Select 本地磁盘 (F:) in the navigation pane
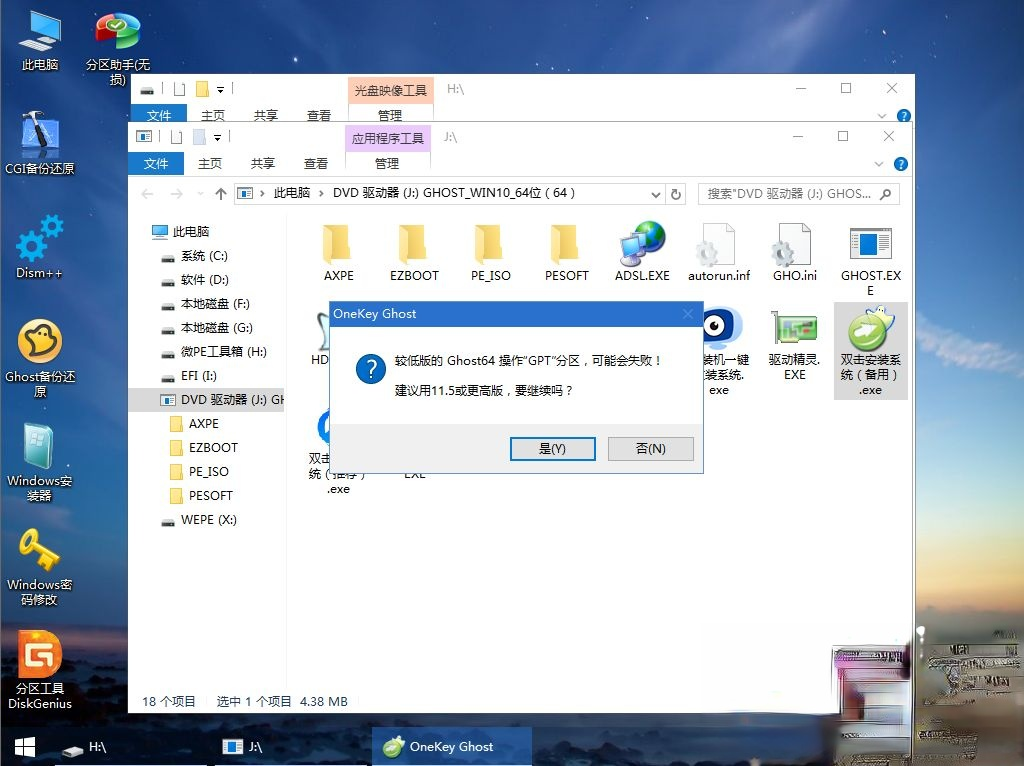Image resolution: width=1024 pixels, height=766 pixels. [x=215, y=304]
